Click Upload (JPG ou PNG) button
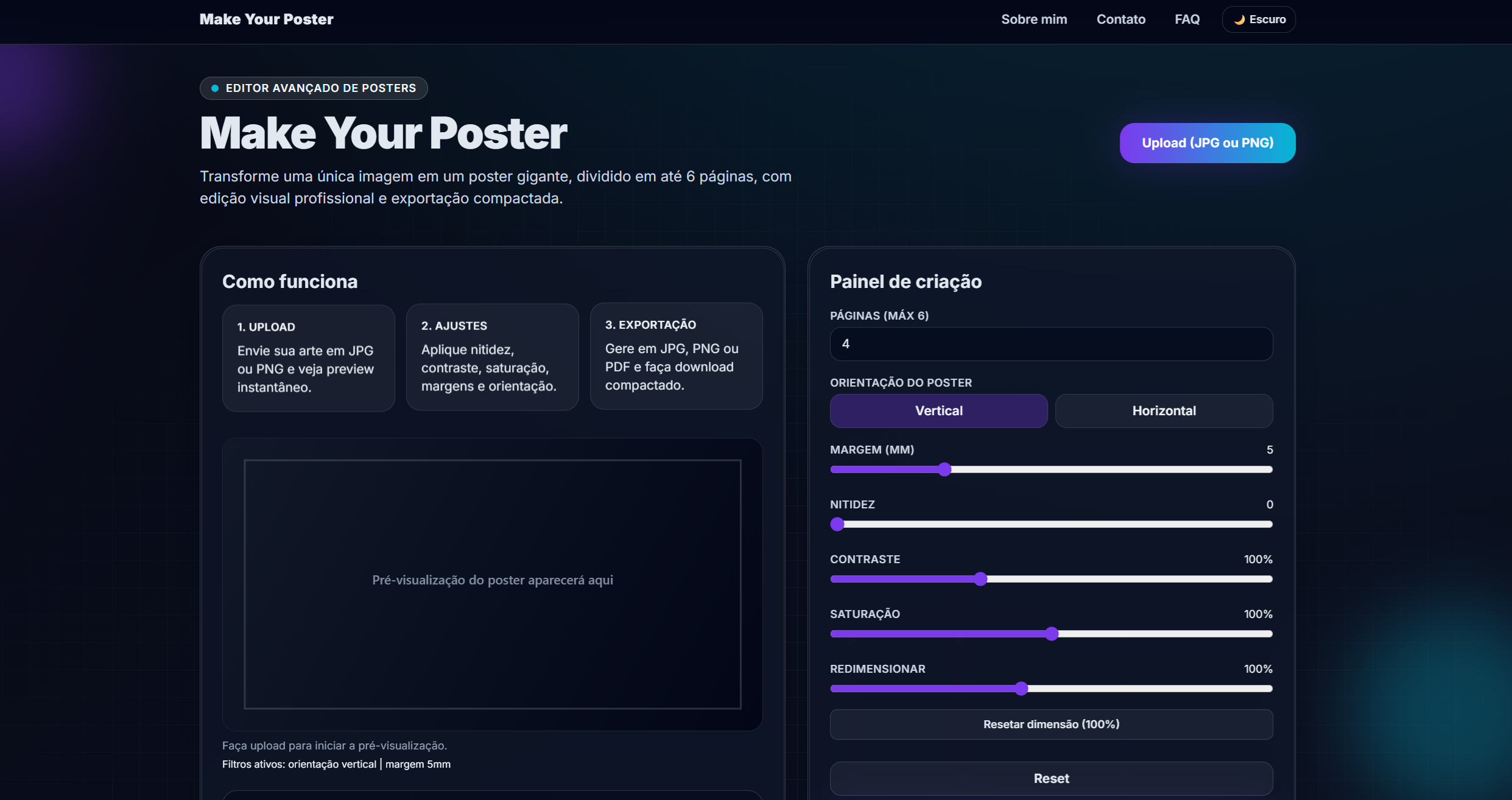Image resolution: width=1512 pixels, height=800 pixels. coord(1207,143)
